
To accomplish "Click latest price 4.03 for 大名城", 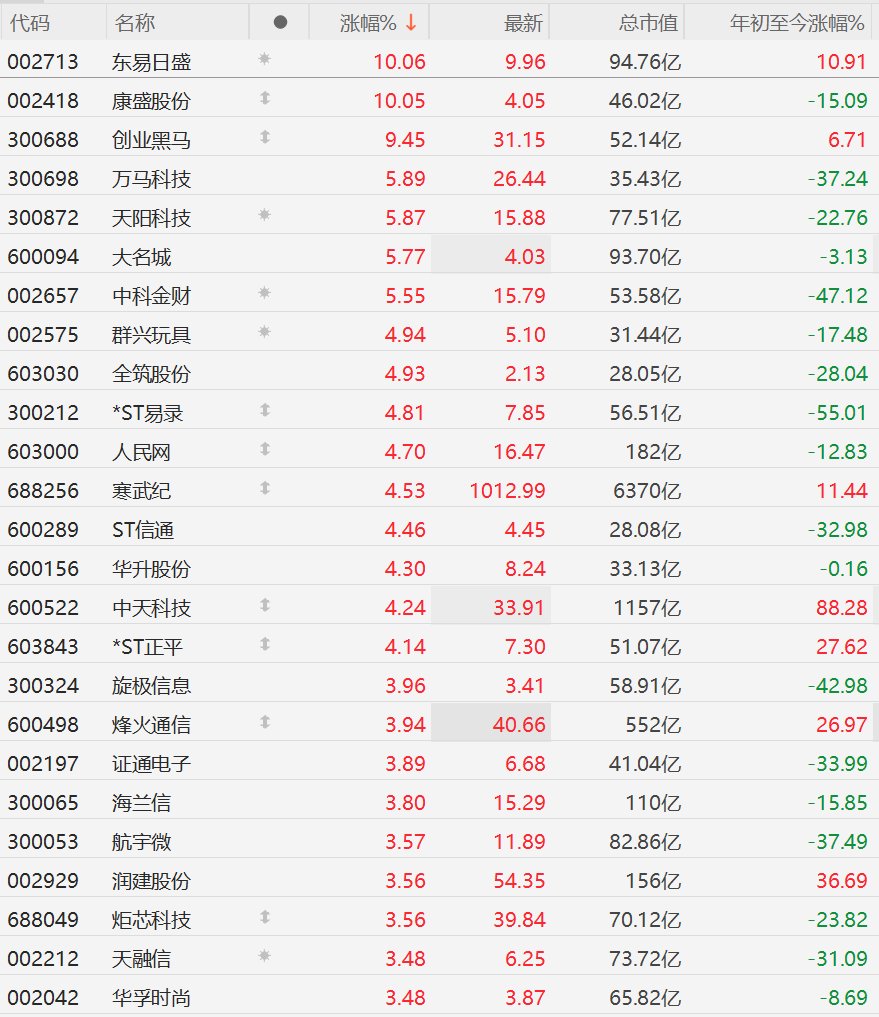I will [525, 257].
